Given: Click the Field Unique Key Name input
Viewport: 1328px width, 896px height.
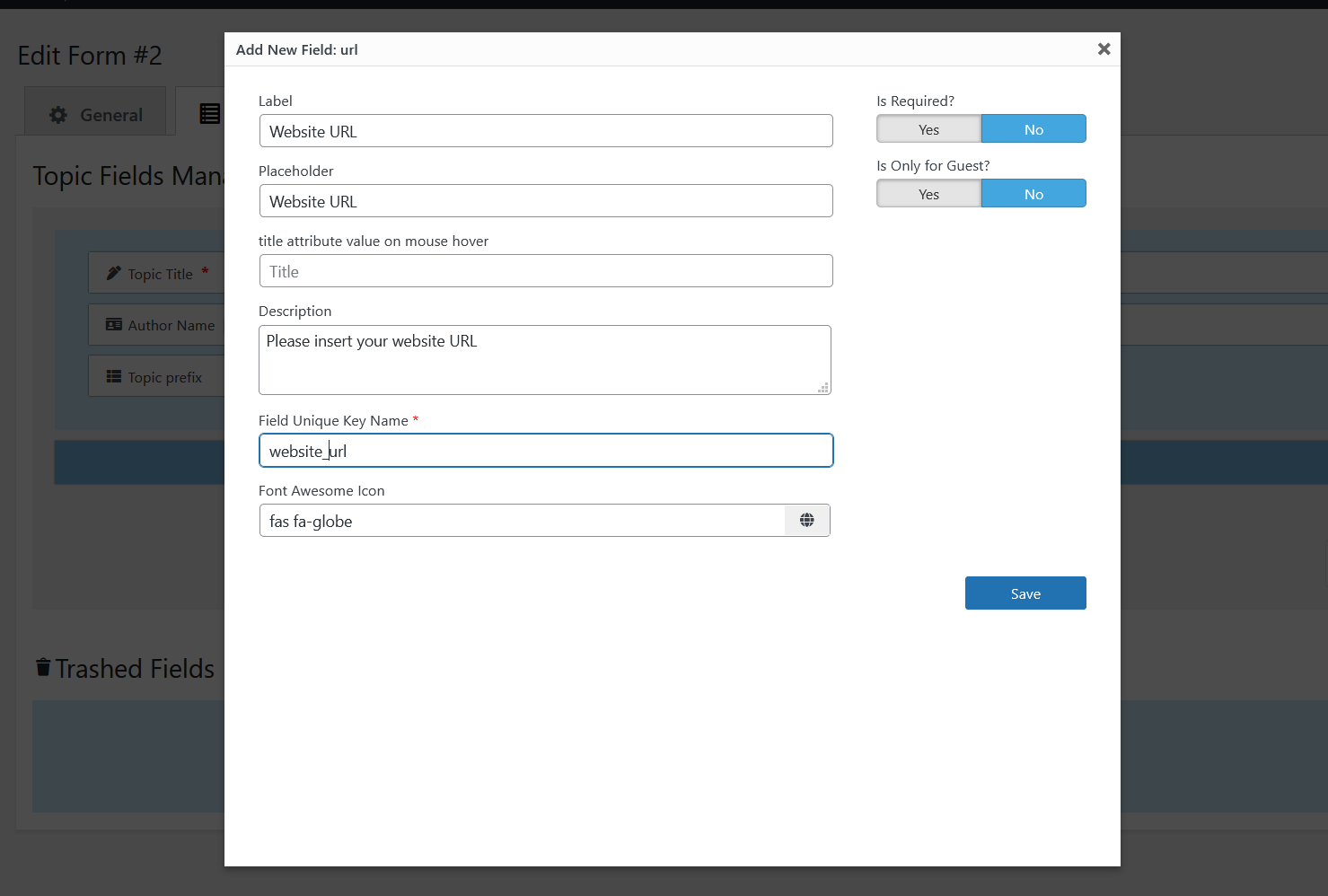Looking at the screenshot, I should [545, 451].
